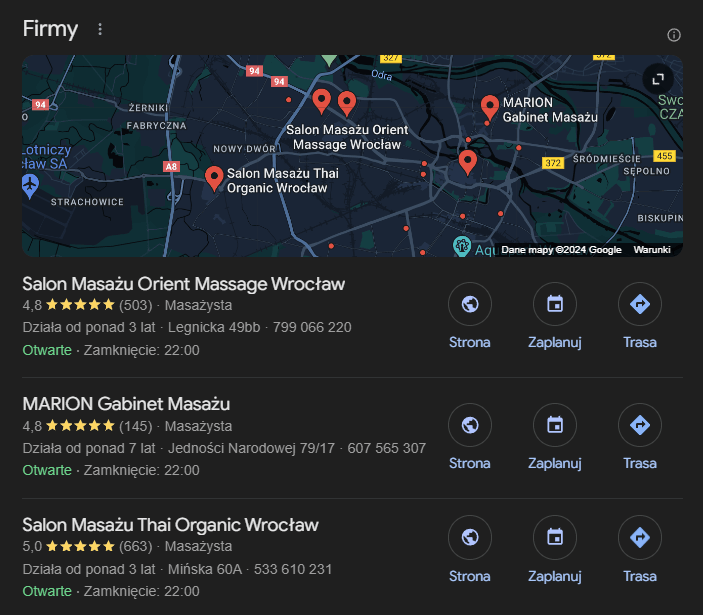The height and width of the screenshot is (615, 703).
Task: Click the info icon beside the Firmy header
Action: [x=673, y=35]
